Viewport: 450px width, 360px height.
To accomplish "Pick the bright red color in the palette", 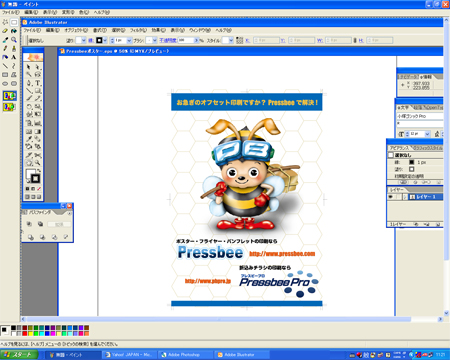I will tap(24, 333).
